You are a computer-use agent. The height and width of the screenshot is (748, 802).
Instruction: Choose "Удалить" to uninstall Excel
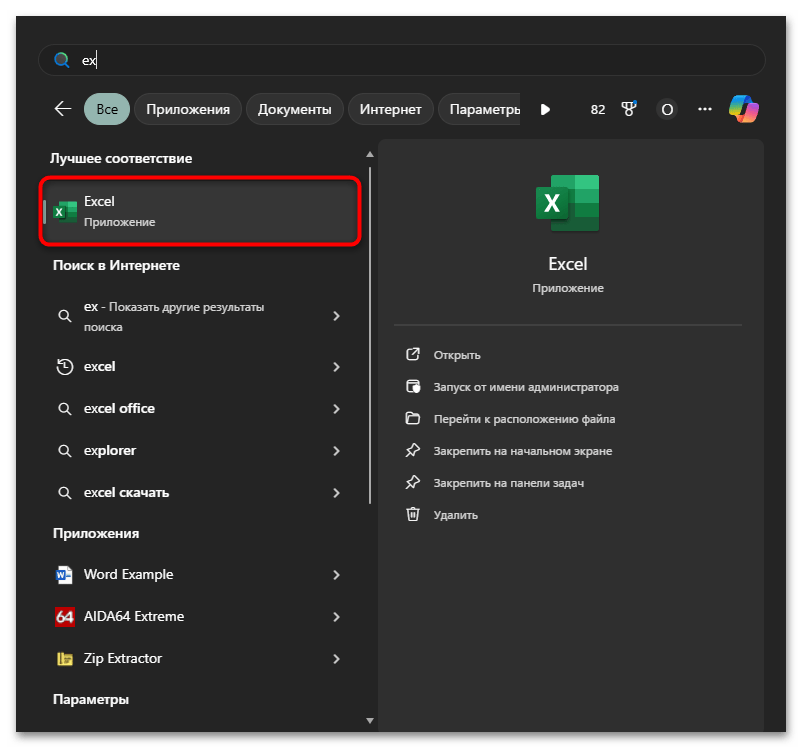tap(456, 515)
